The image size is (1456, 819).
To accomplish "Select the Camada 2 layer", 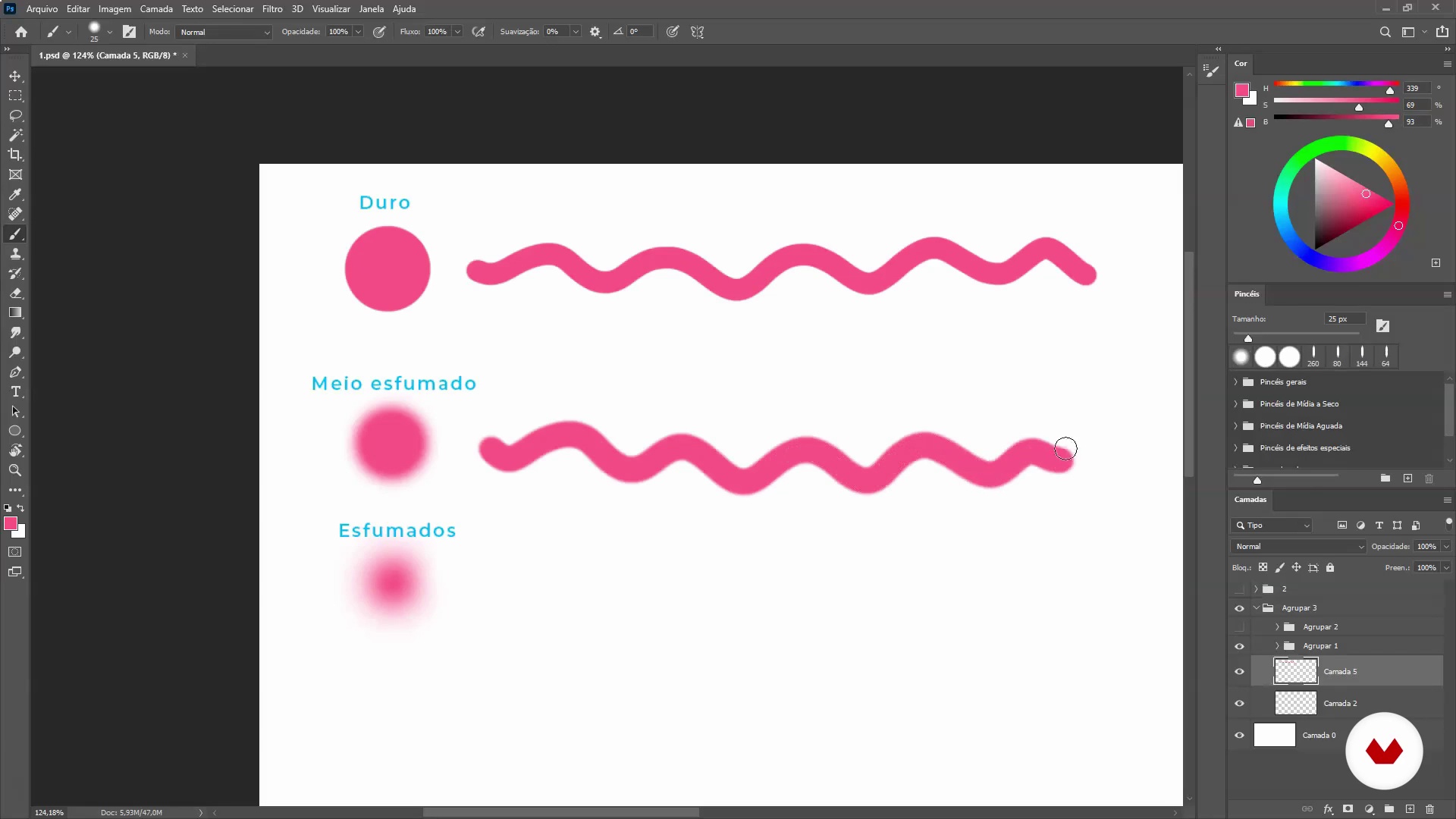I will click(x=1340, y=703).
